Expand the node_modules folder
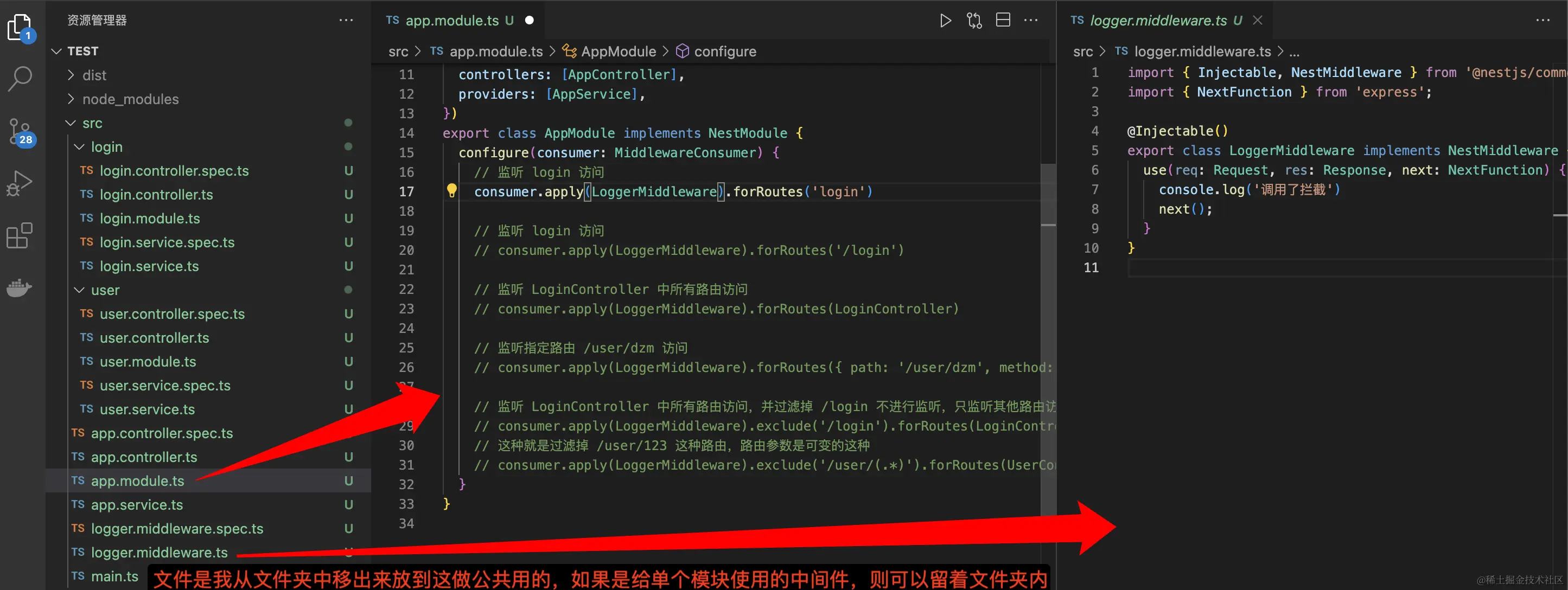The width and height of the screenshot is (1568, 590). [x=130, y=99]
